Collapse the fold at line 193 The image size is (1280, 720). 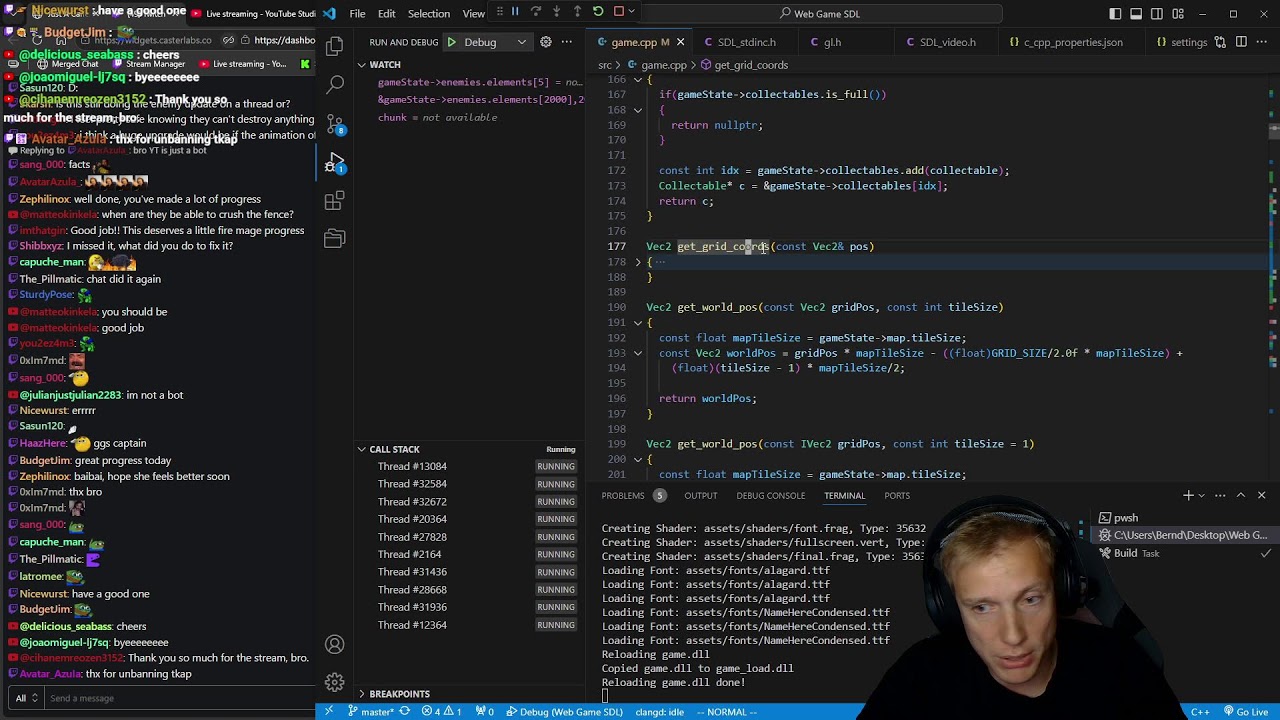point(638,353)
